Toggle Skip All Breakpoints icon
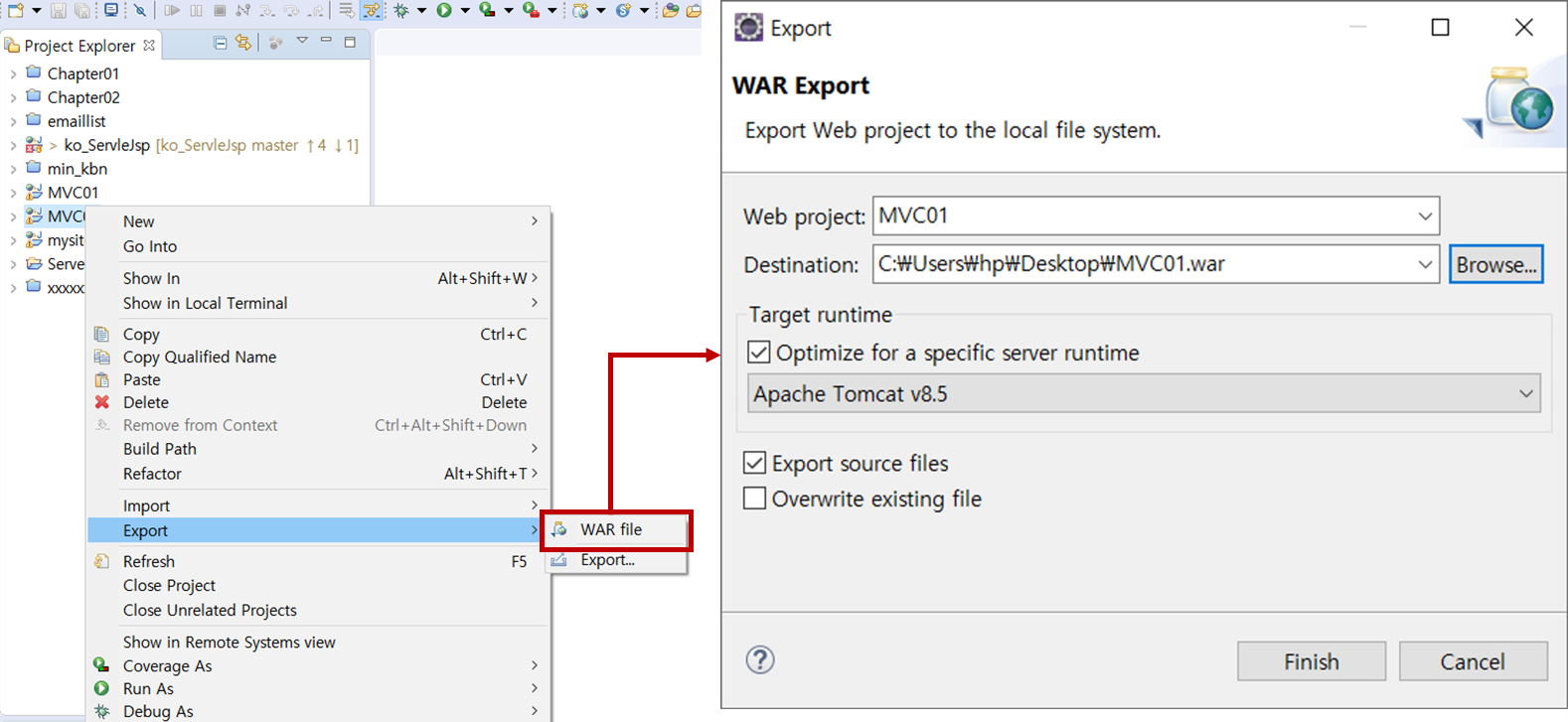This screenshot has height=722, width=1568. pos(140,10)
